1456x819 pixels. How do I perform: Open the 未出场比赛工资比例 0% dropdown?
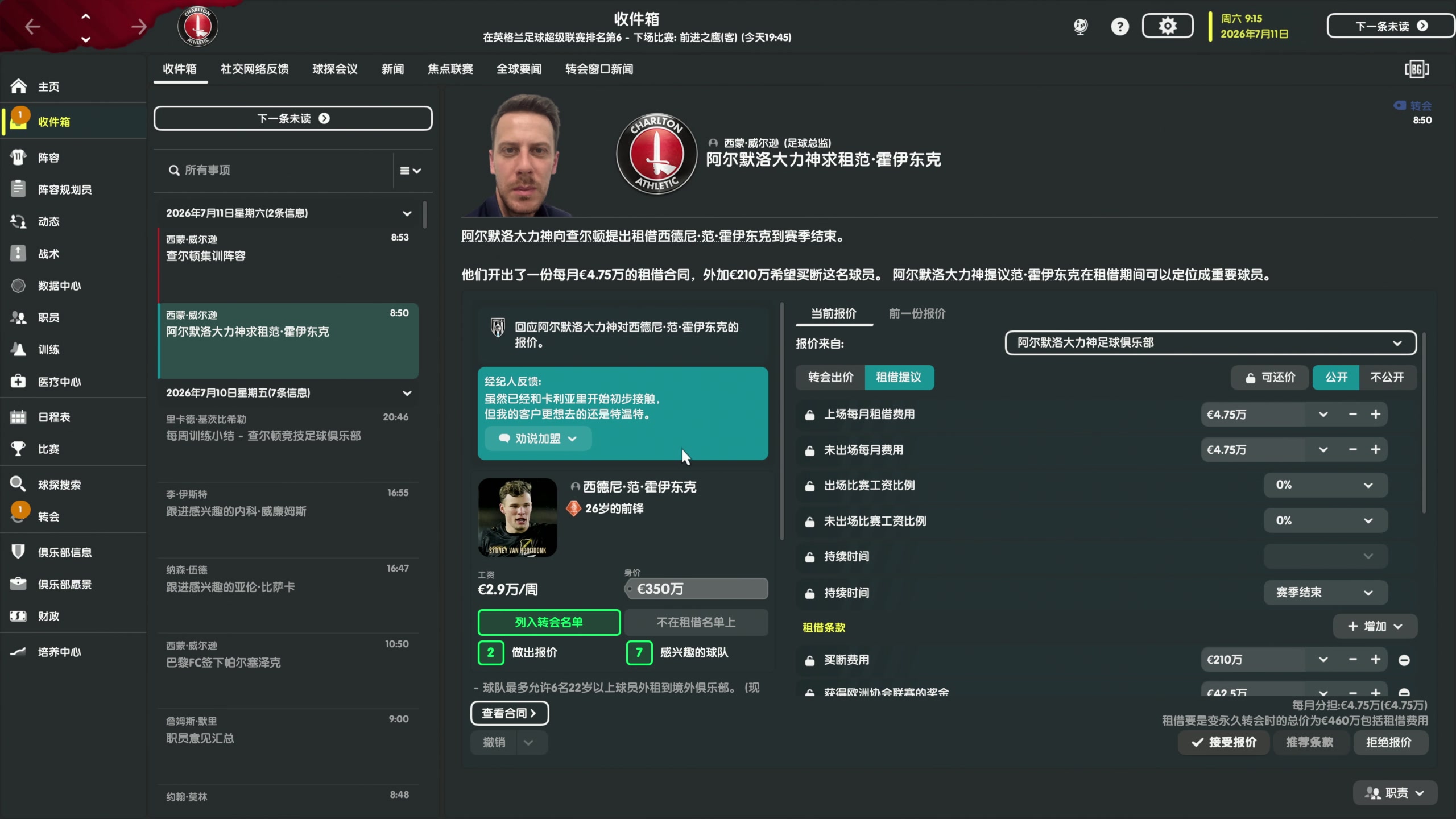click(x=1325, y=521)
